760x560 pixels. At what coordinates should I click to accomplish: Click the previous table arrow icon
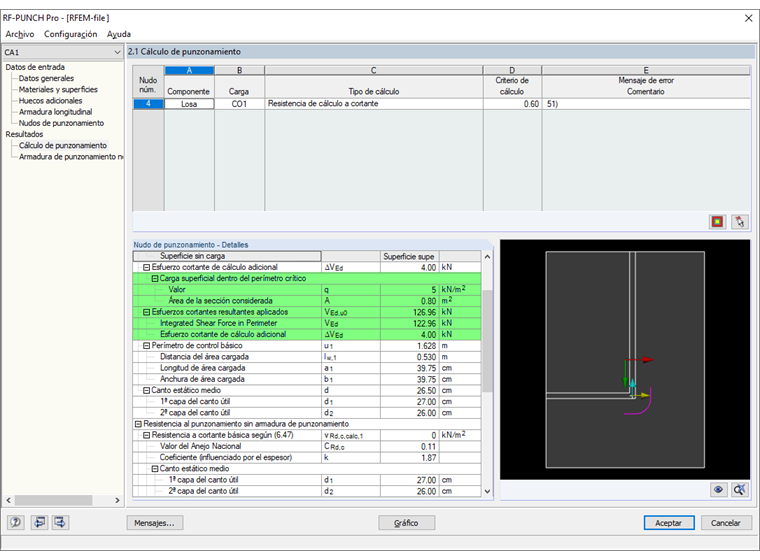point(39,522)
